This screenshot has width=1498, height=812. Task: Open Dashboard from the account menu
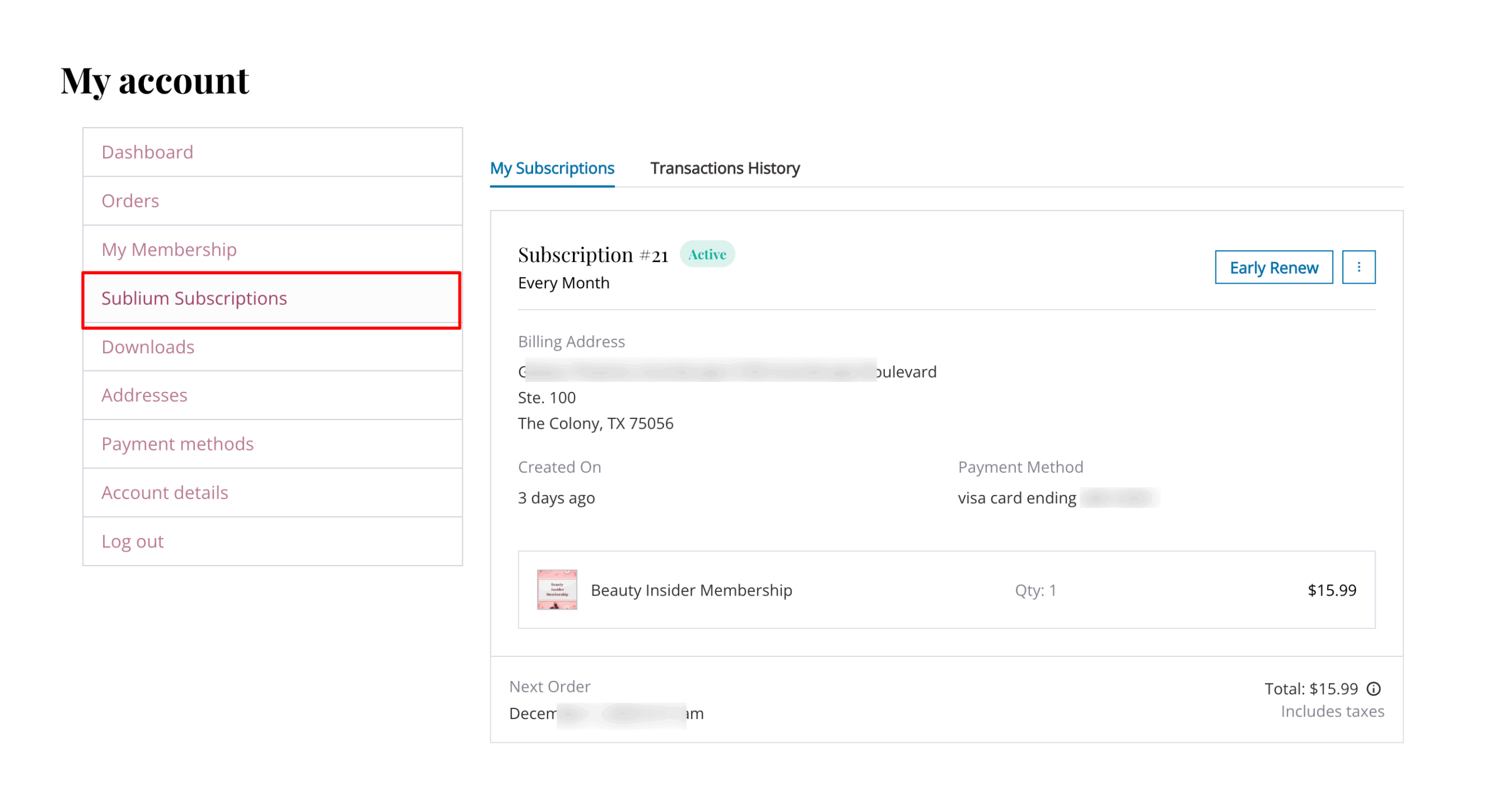[x=147, y=152]
